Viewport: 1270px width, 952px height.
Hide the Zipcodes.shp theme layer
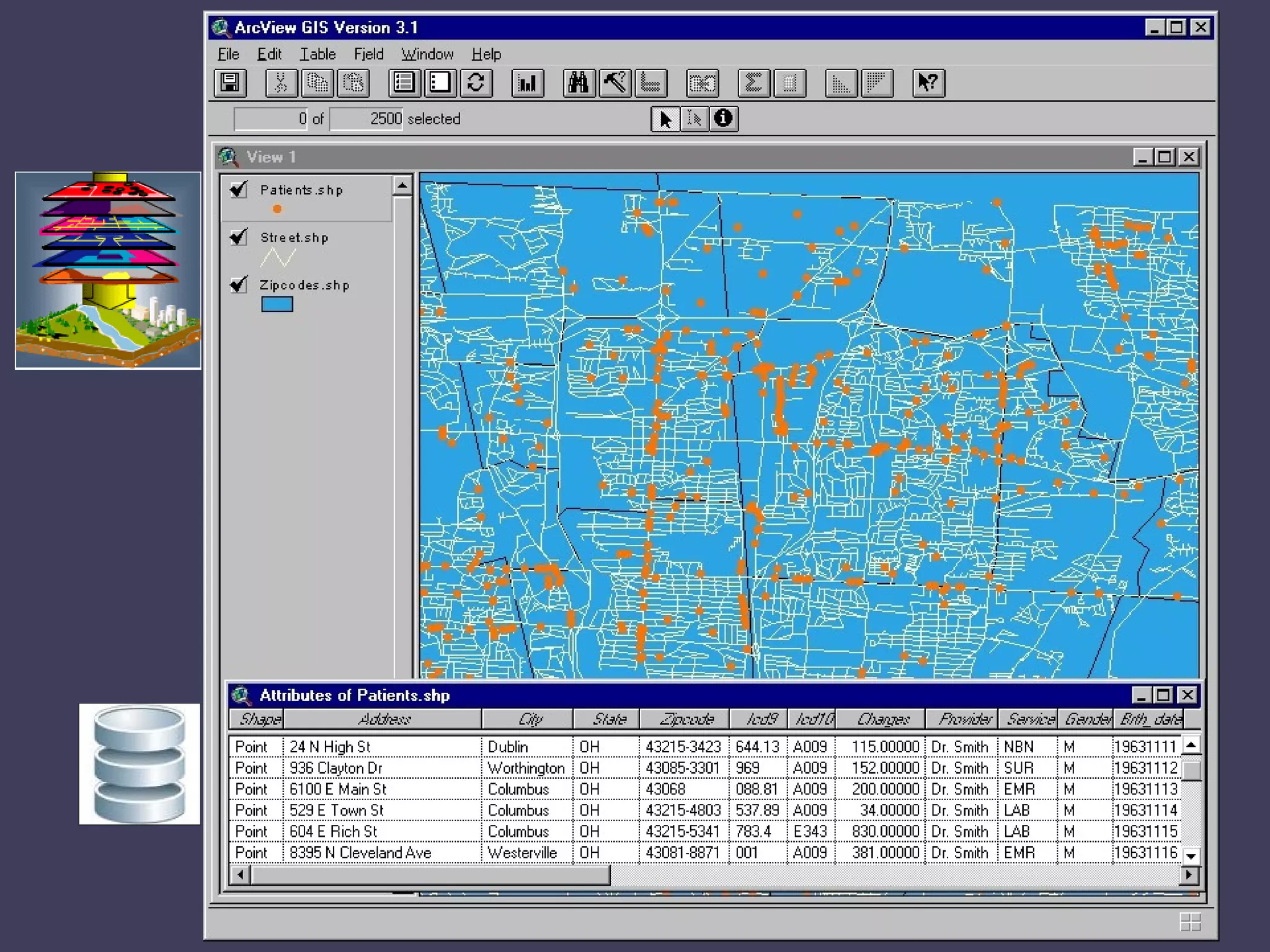239,284
